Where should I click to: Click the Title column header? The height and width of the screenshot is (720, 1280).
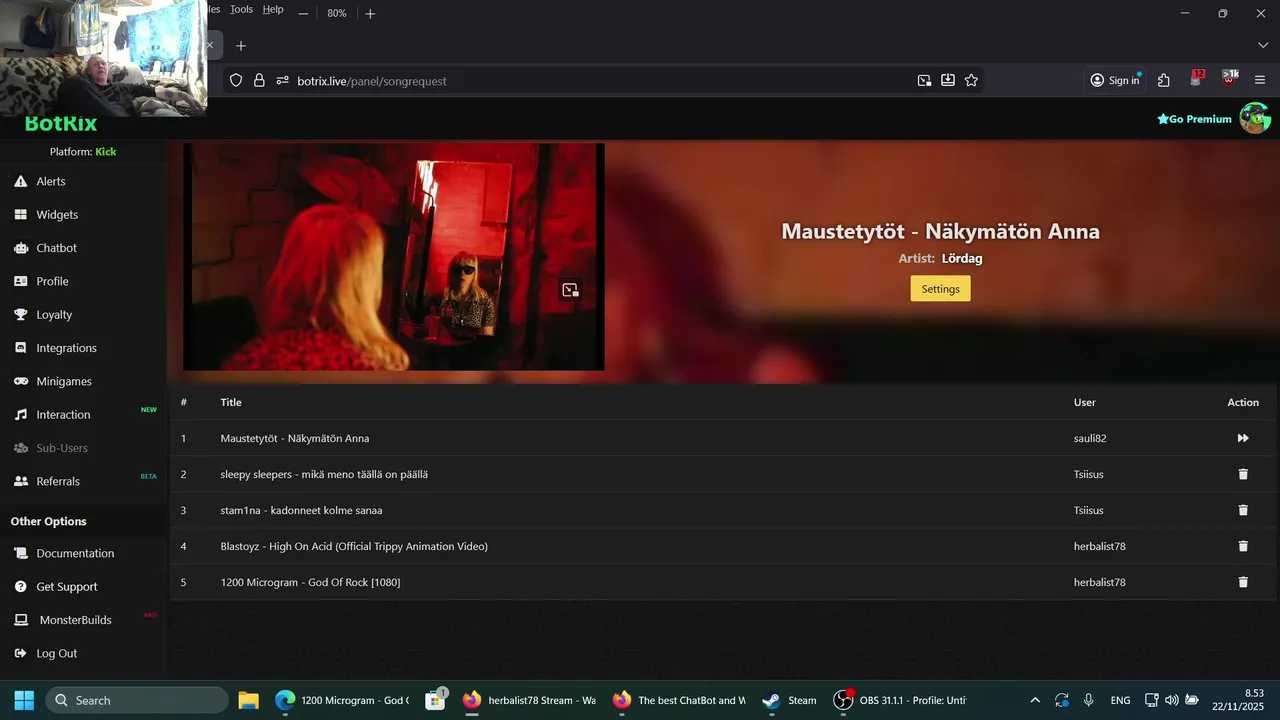pos(231,403)
